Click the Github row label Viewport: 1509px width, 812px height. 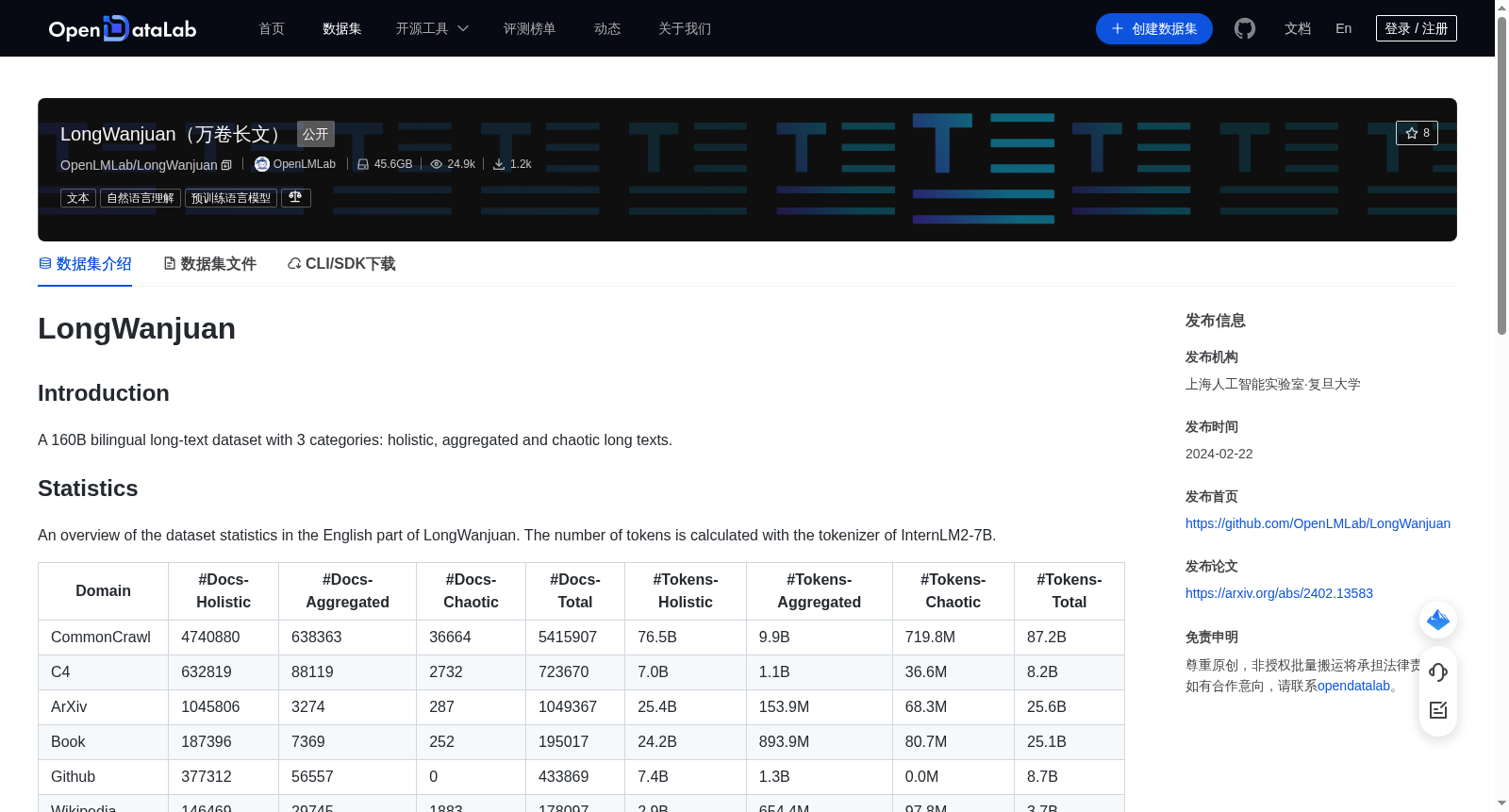[x=73, y=777]
